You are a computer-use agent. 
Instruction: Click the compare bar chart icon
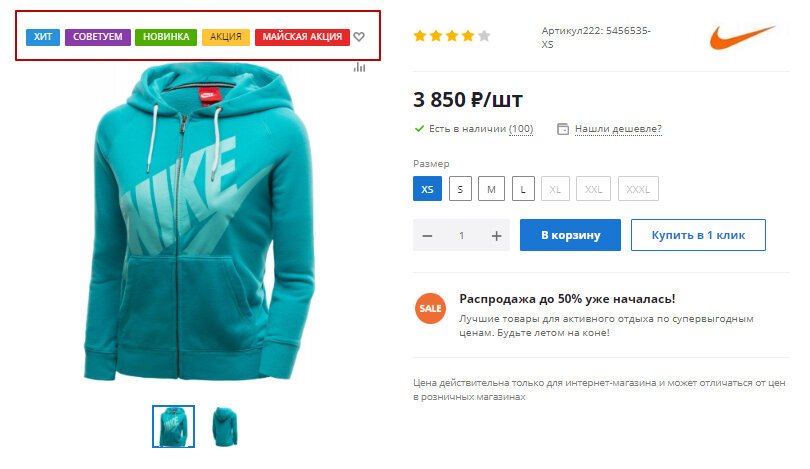(360, 67)
